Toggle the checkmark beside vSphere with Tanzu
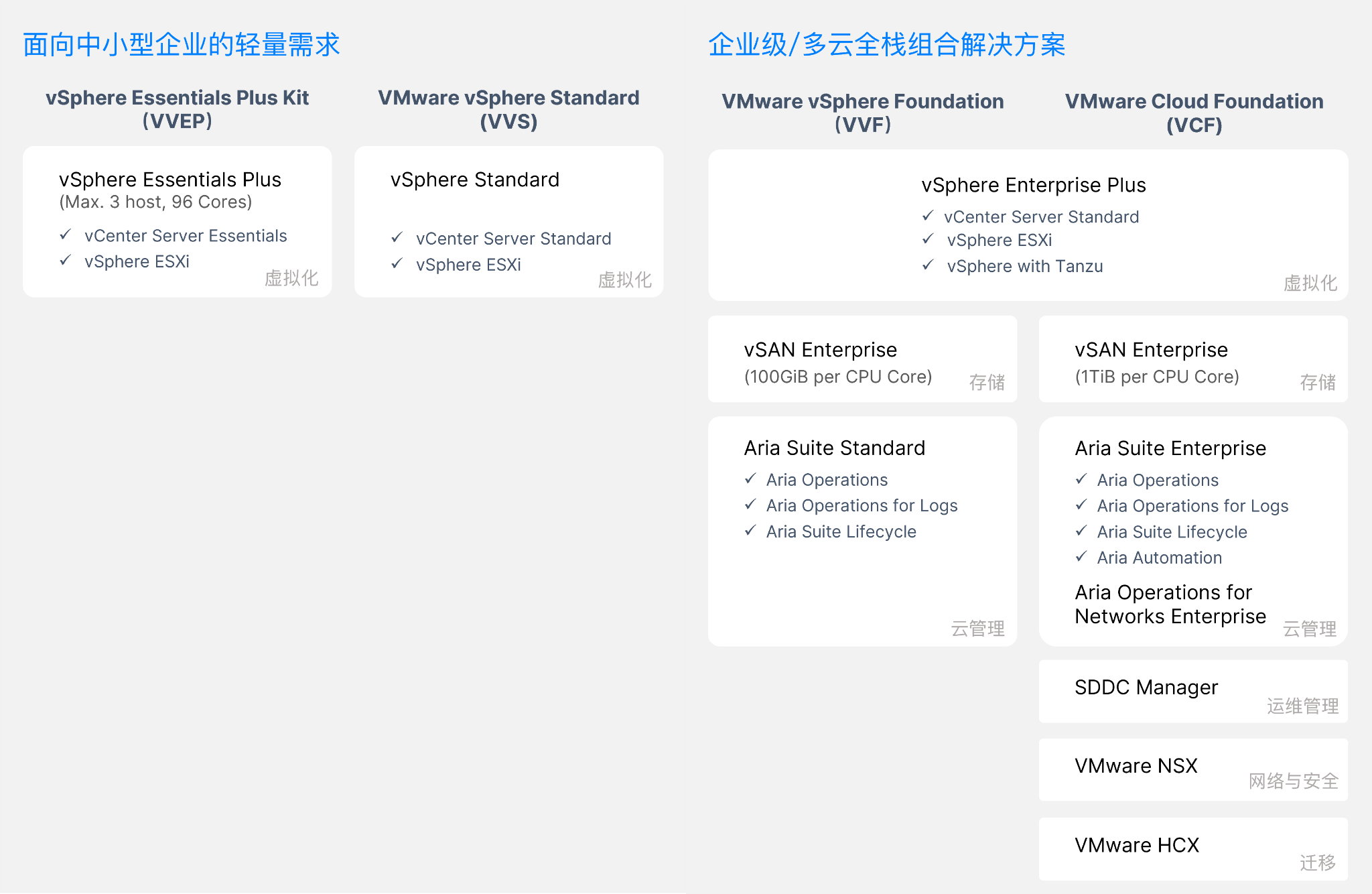 coord(928,266)
